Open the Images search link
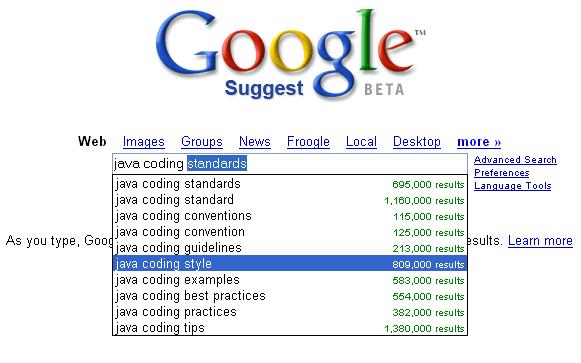Screen dimensions: 581x363 point(143,141)
